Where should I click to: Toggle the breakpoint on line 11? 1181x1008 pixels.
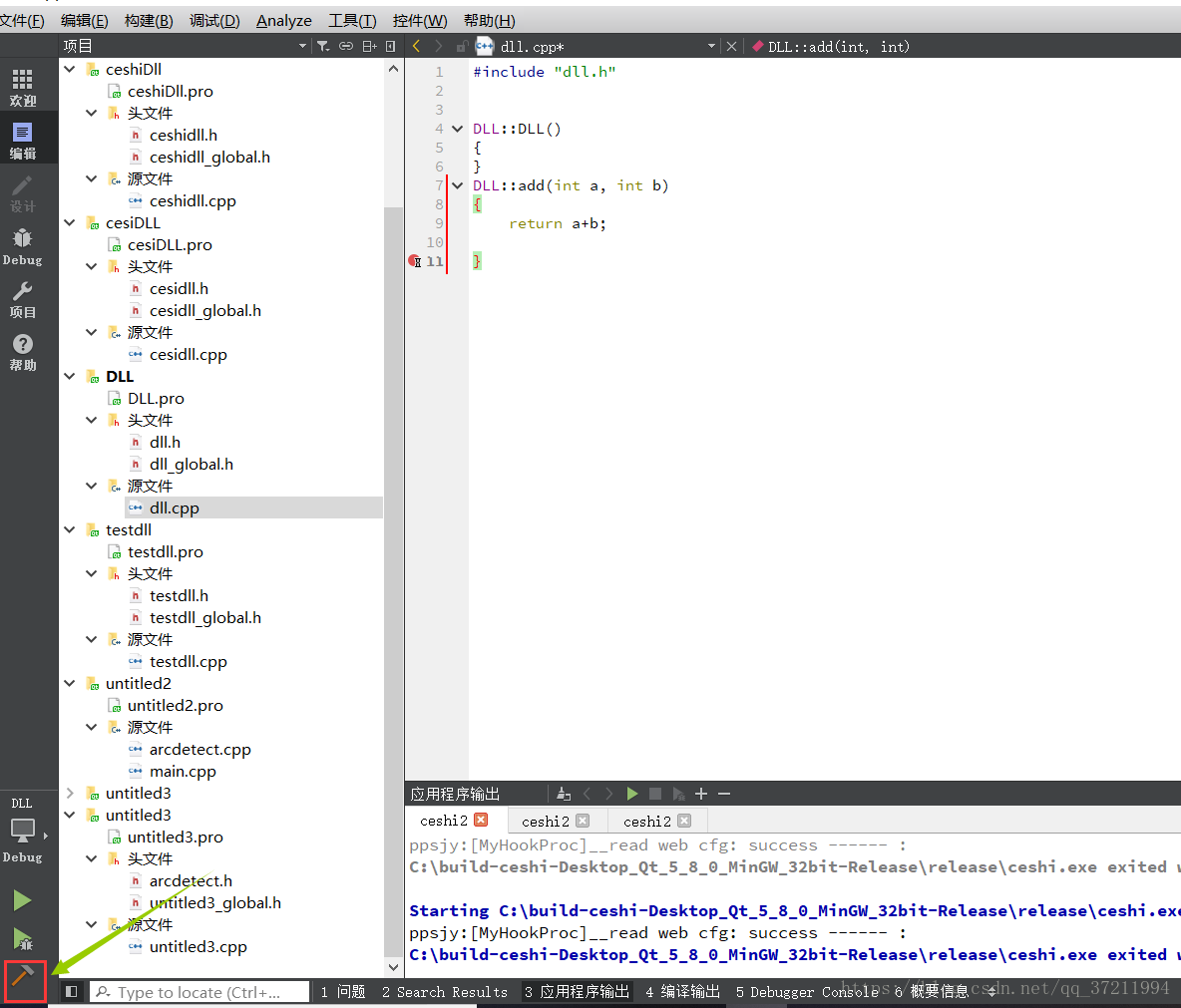(414, 260)
